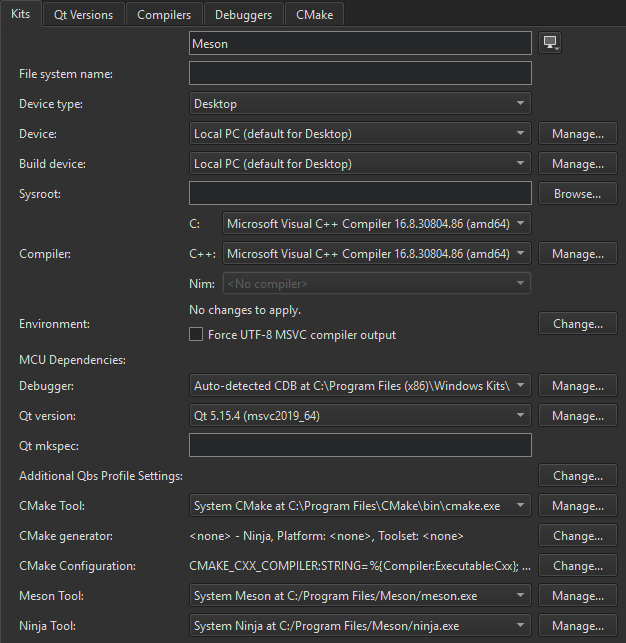Open the Compilers tab
Viewport: 626px width, 643px height.
pyautogui.click(x=164, y=15)
